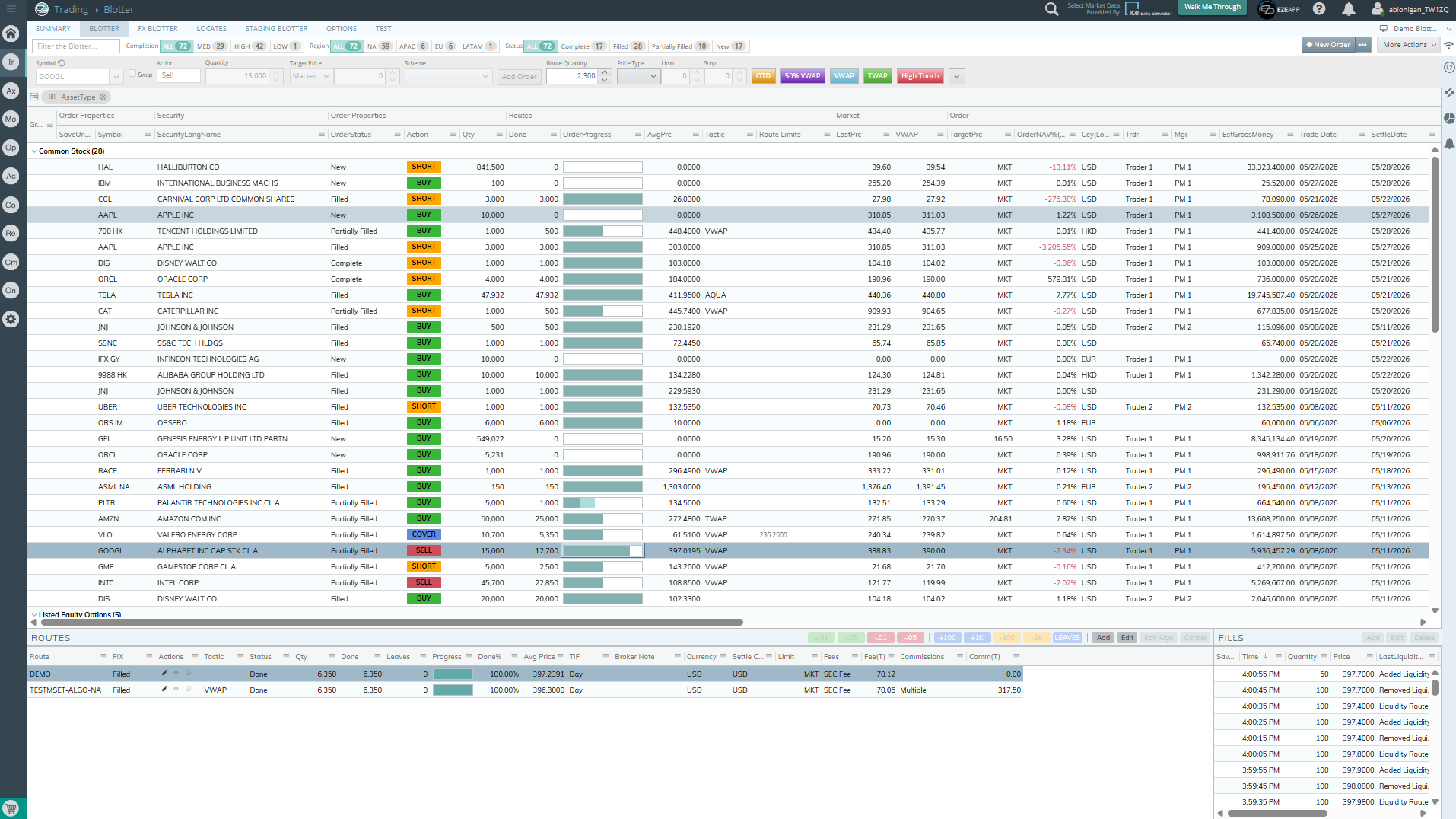Screen dimensions: 1456x819
Task: Expand the more algo buttons dropdown
Action: point(957,76)
